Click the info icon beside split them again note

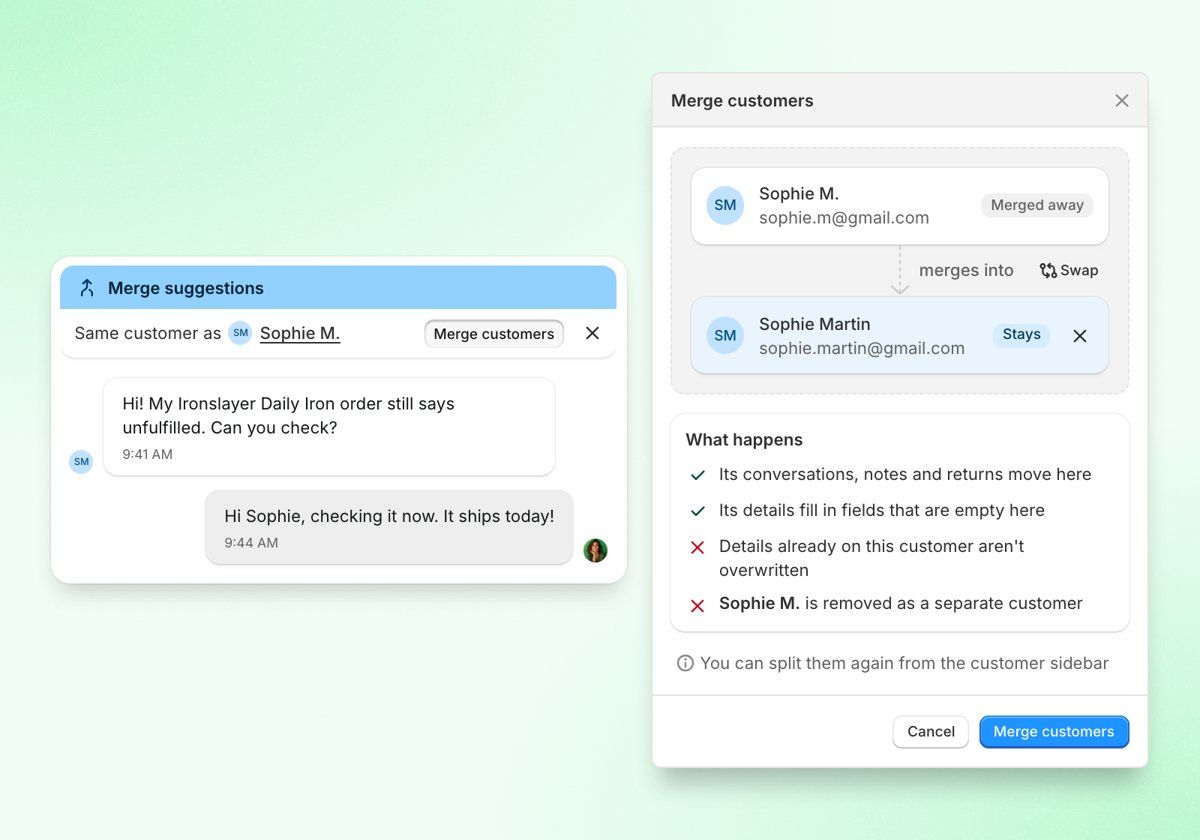point(685,663)
